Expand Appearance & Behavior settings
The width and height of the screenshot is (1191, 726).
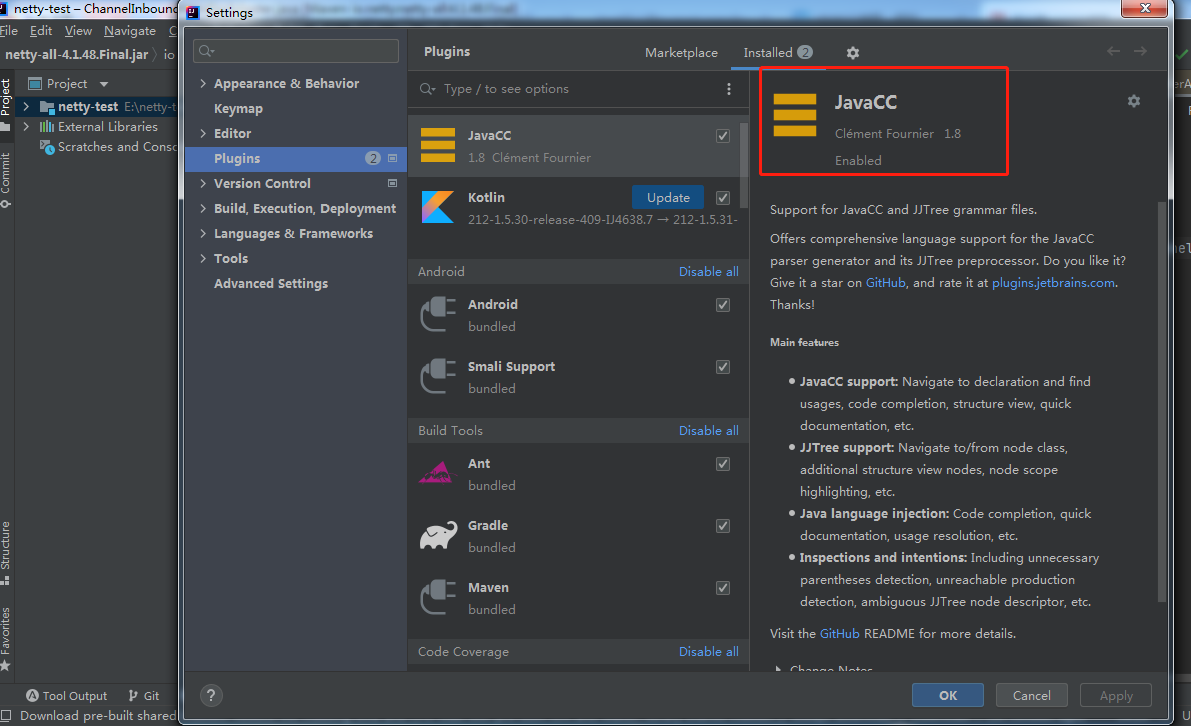point(203,83)
